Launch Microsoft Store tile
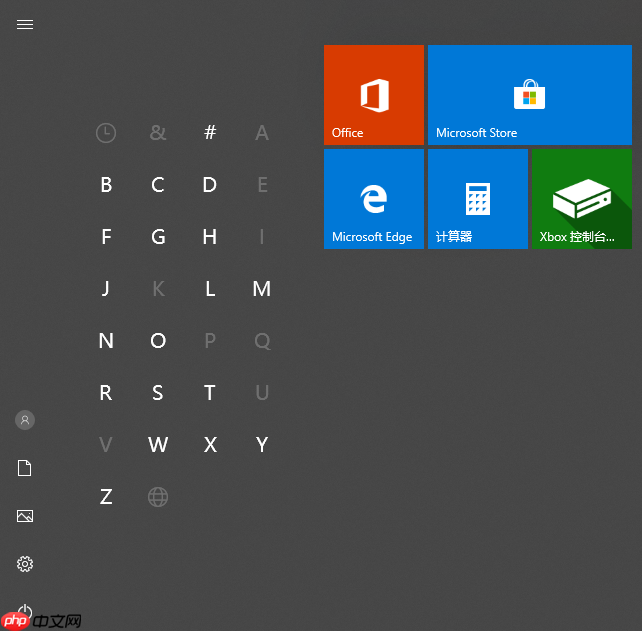642x631 pixels. click(530, 95)
